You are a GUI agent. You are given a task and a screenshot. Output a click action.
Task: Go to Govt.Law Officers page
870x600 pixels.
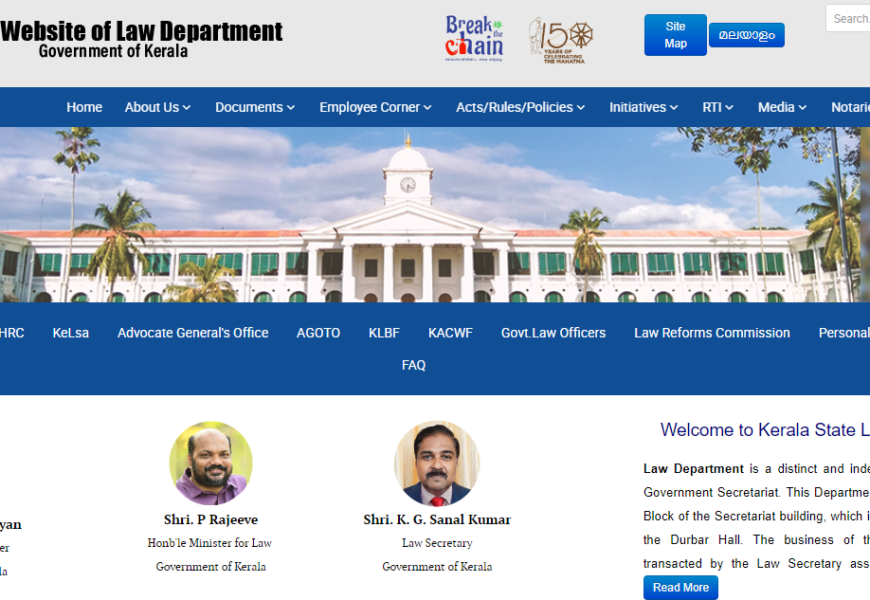[553, 333]
